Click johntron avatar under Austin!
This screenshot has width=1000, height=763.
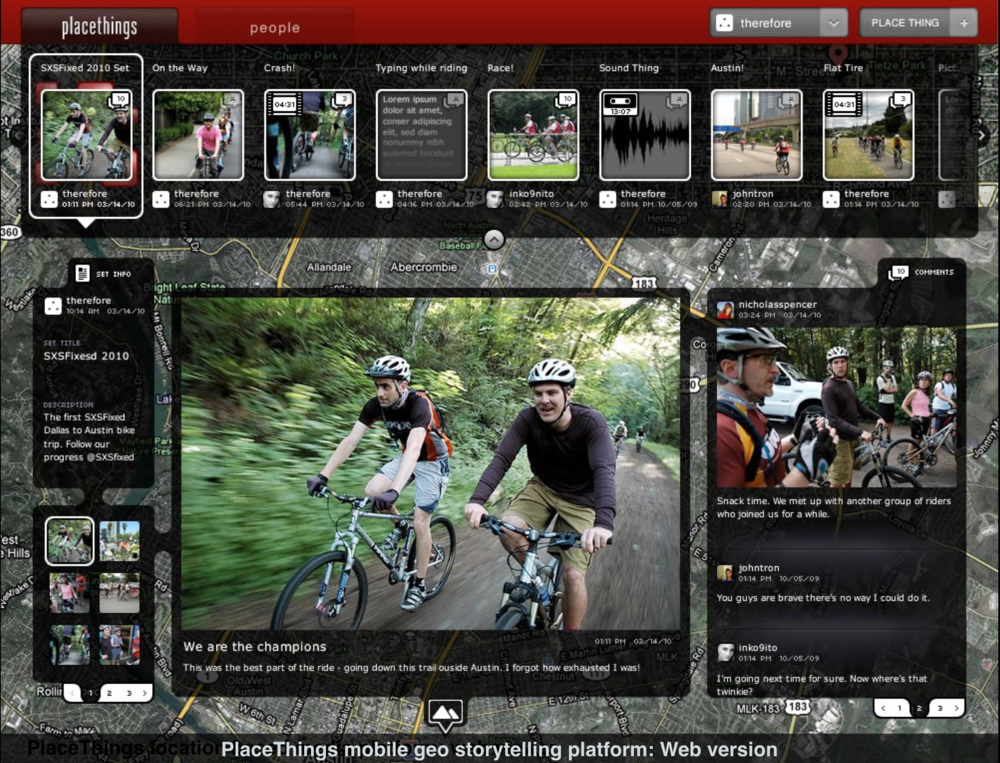(x=719, y=199)
